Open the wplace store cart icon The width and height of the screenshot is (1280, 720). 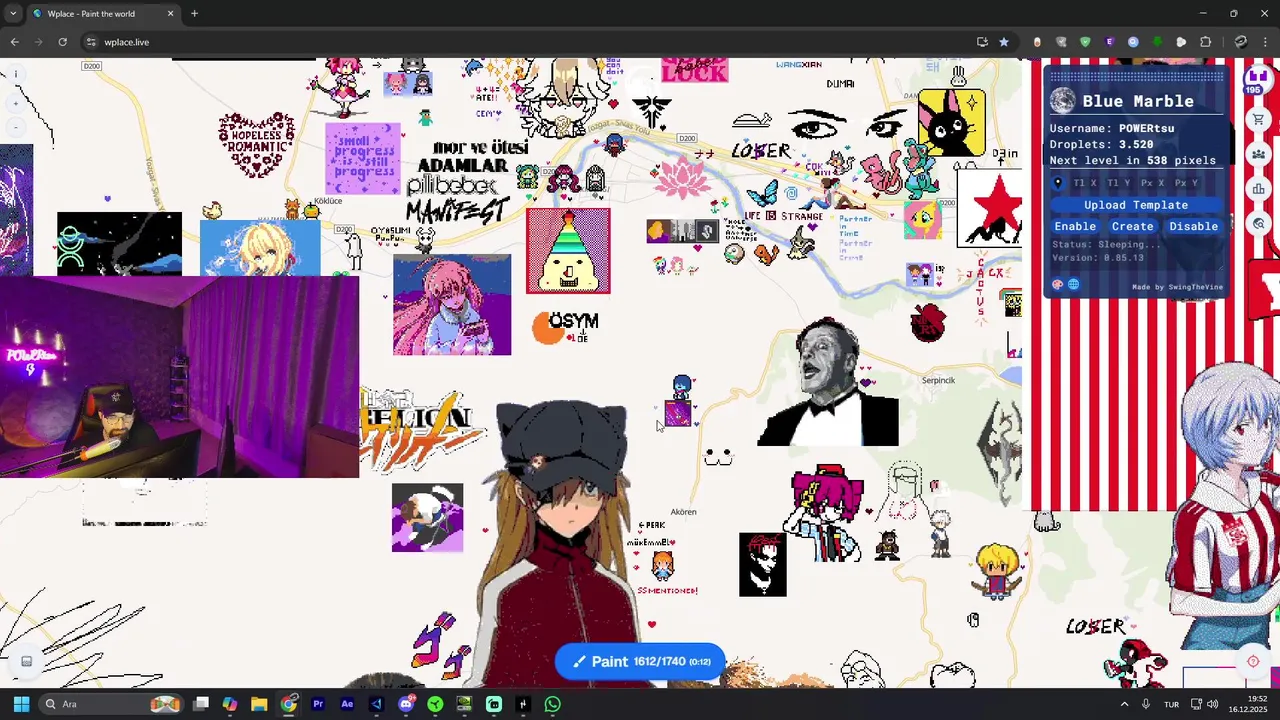coord(1258,120)
